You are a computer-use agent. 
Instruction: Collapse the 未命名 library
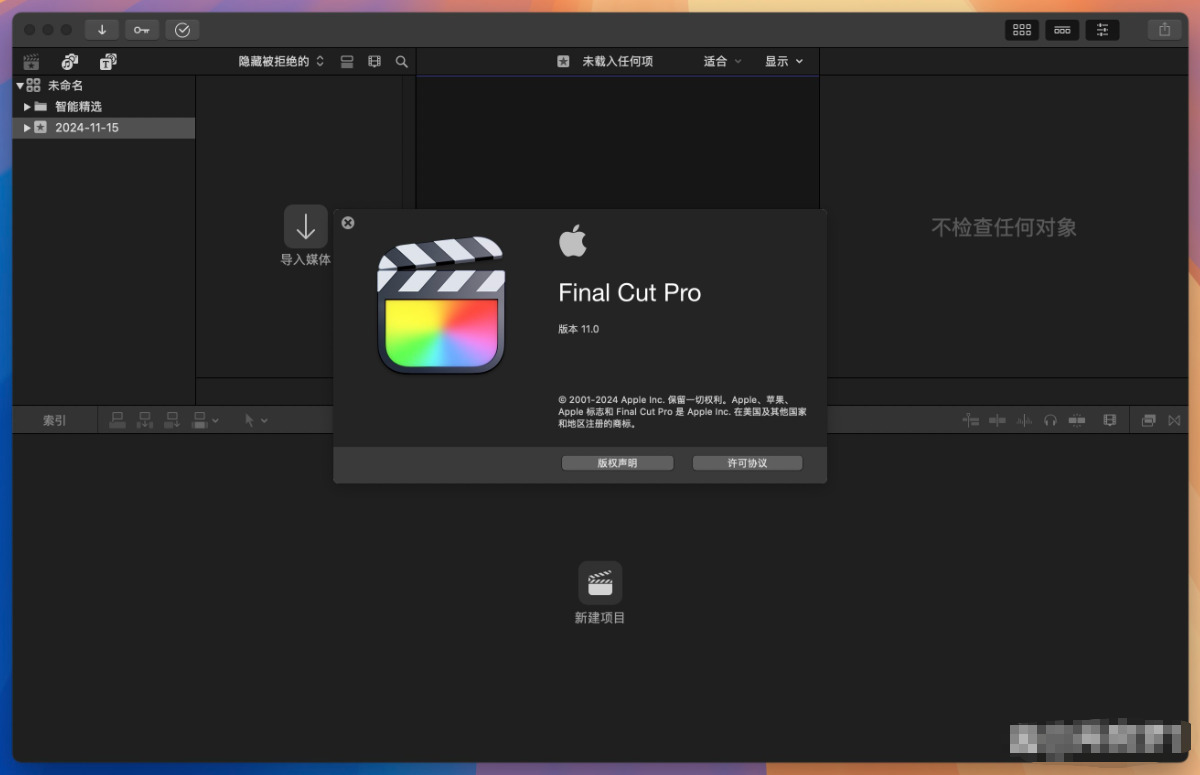click(x=19, y=86)
